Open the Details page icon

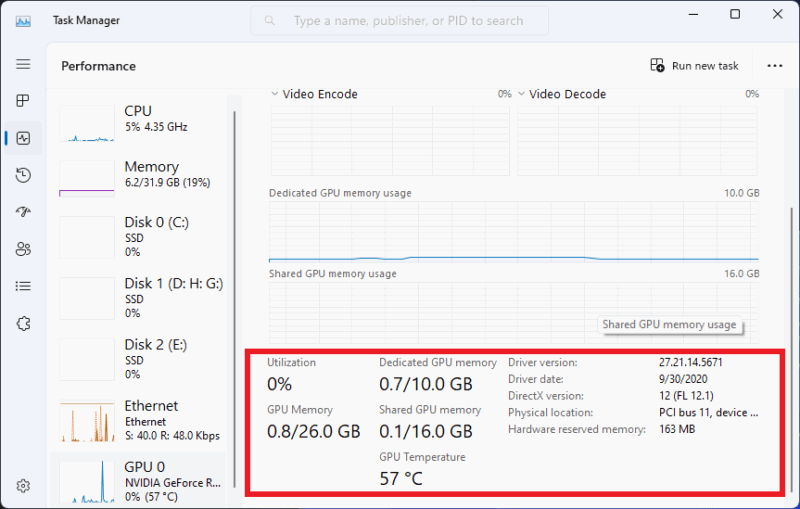pos(23,286)
